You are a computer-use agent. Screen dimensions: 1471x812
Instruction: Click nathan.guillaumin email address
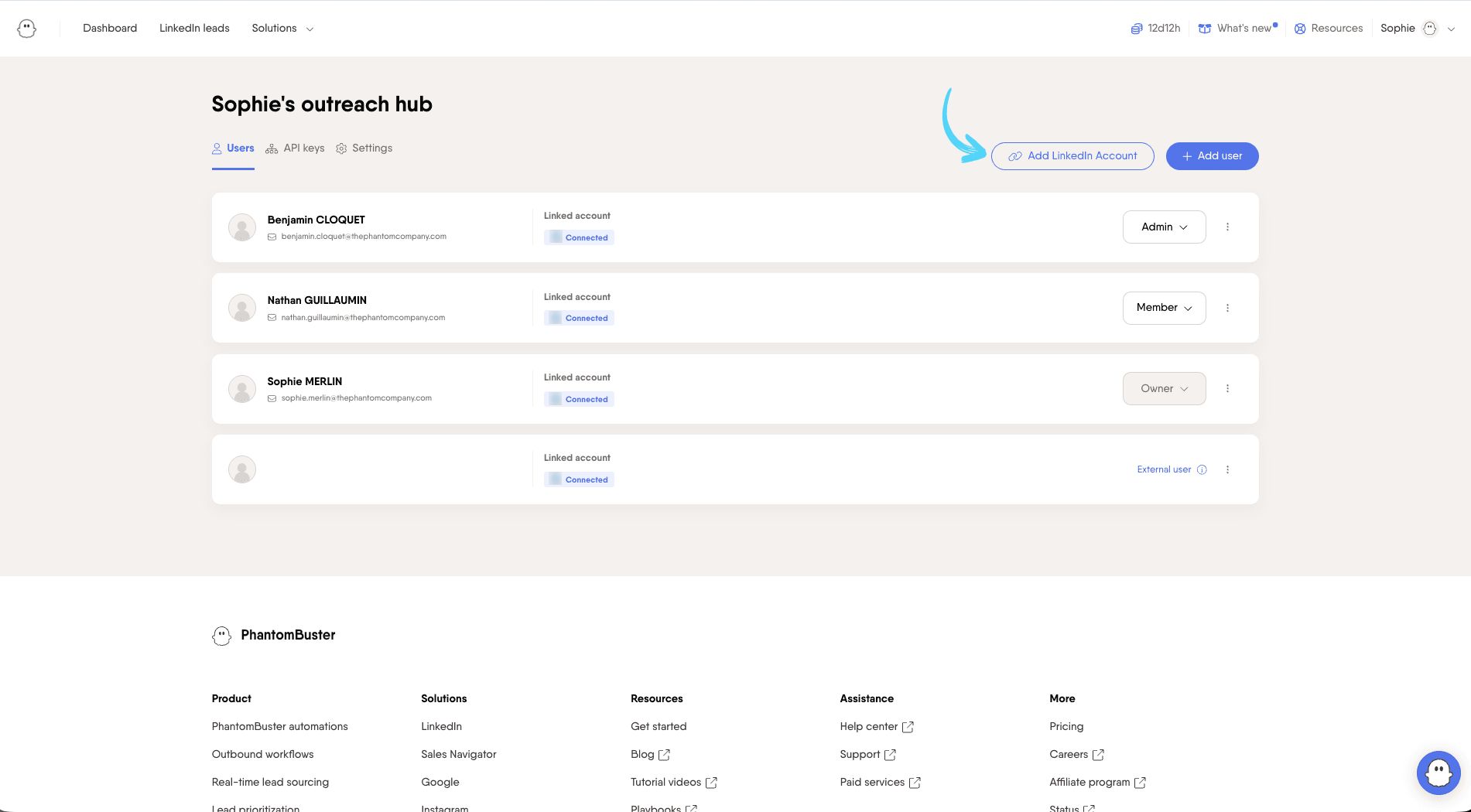click(363, 317)
